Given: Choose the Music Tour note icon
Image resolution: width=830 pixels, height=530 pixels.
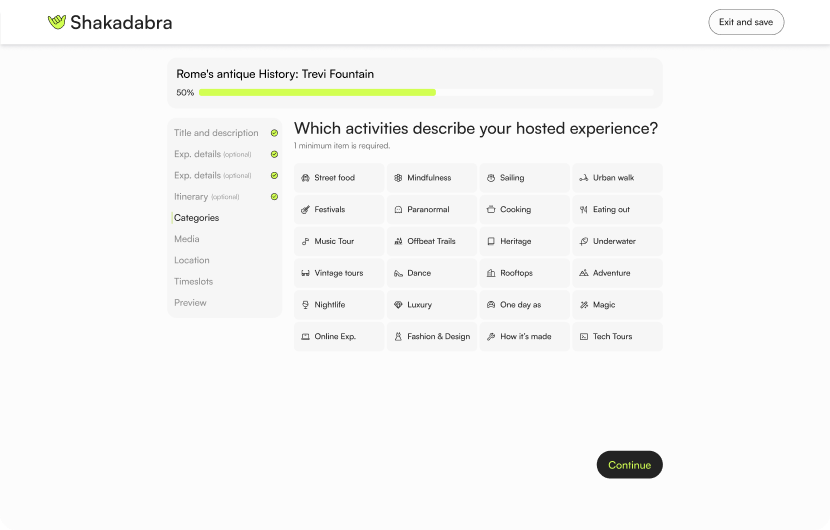Looking at the screenshot, I should click(305, 242).
